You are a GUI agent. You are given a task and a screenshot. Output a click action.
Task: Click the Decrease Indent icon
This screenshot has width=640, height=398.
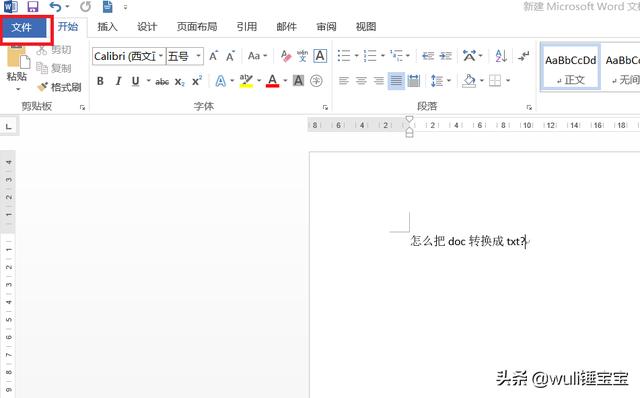428,56
